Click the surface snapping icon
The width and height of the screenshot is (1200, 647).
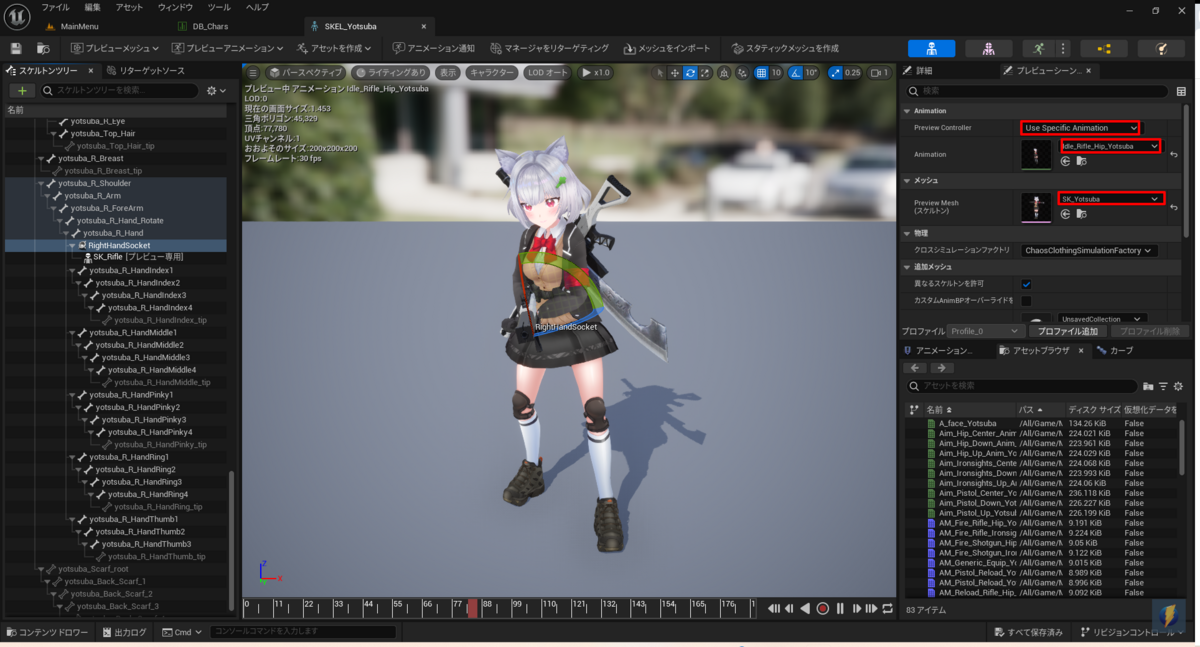pos(743,72)
